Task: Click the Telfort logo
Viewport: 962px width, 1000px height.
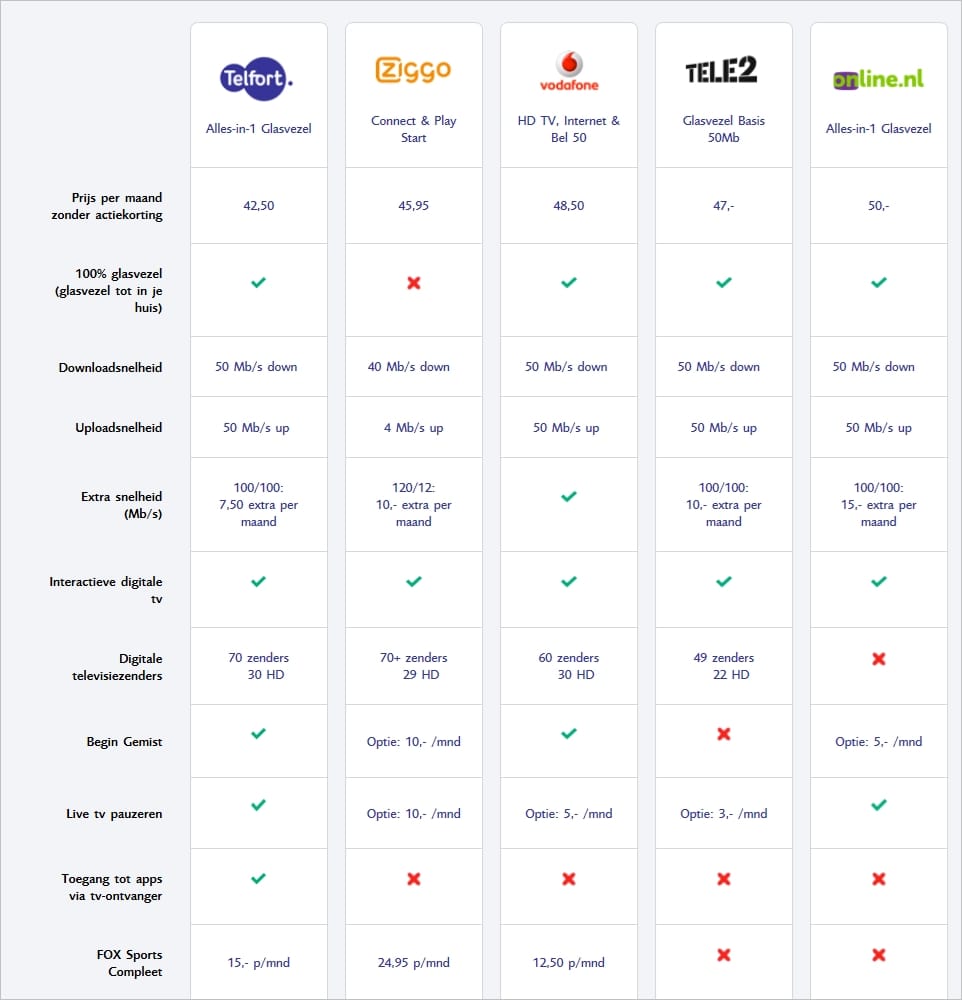Action: coord(258,76)
